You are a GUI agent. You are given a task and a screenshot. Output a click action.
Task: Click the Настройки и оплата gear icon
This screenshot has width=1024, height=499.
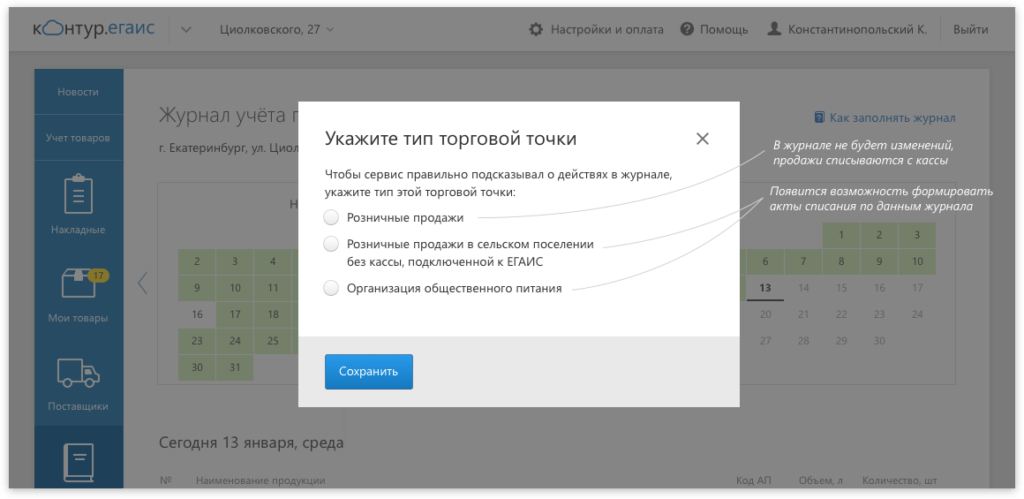pos(536,29)
